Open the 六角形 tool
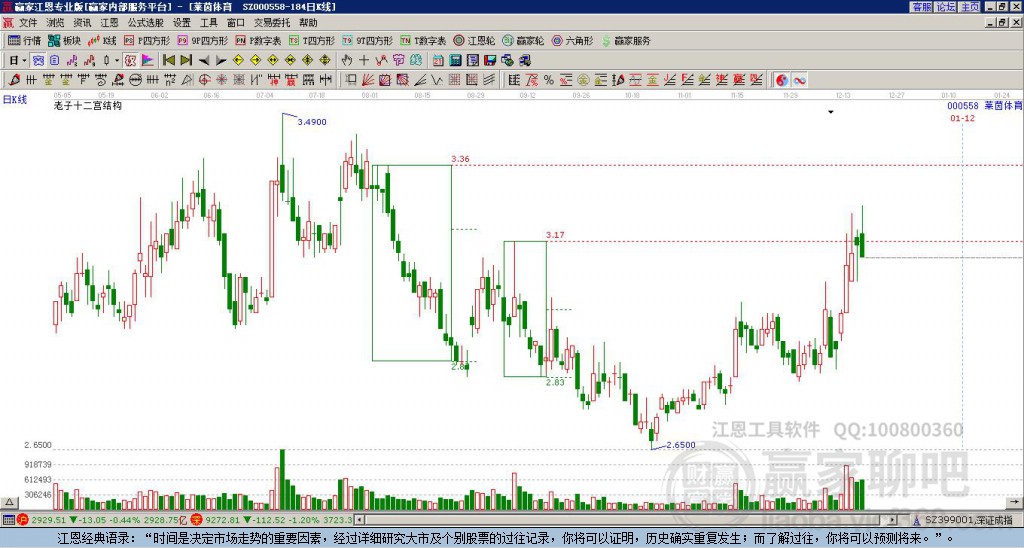This screenshot has height=548, width=1024. (x=572, y=40)
